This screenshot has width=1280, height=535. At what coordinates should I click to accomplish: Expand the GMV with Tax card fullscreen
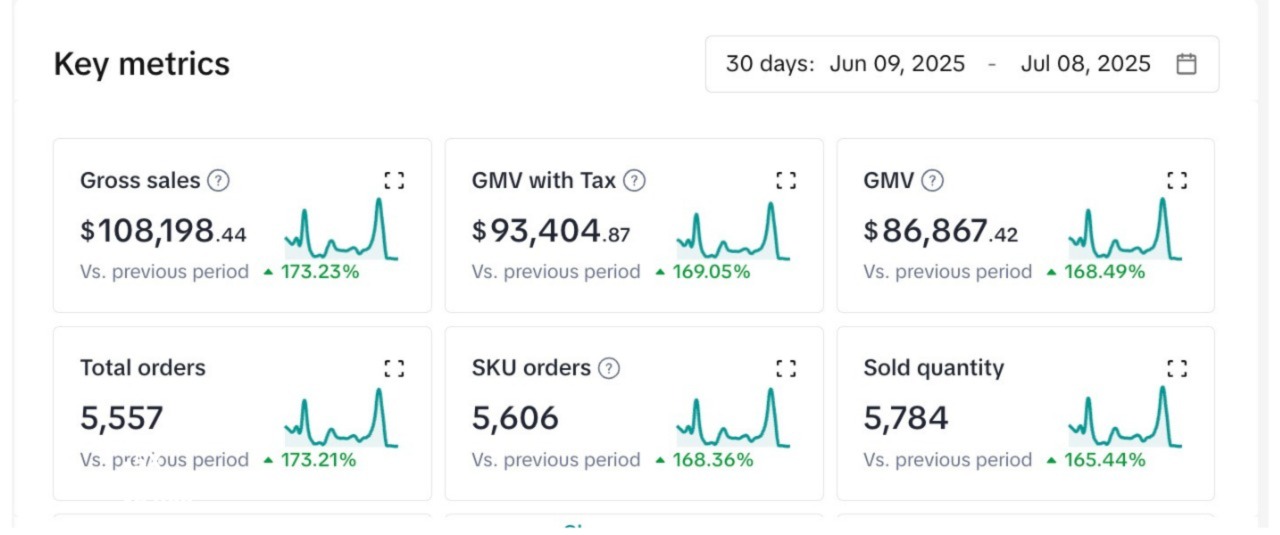[x=786, y=180]
